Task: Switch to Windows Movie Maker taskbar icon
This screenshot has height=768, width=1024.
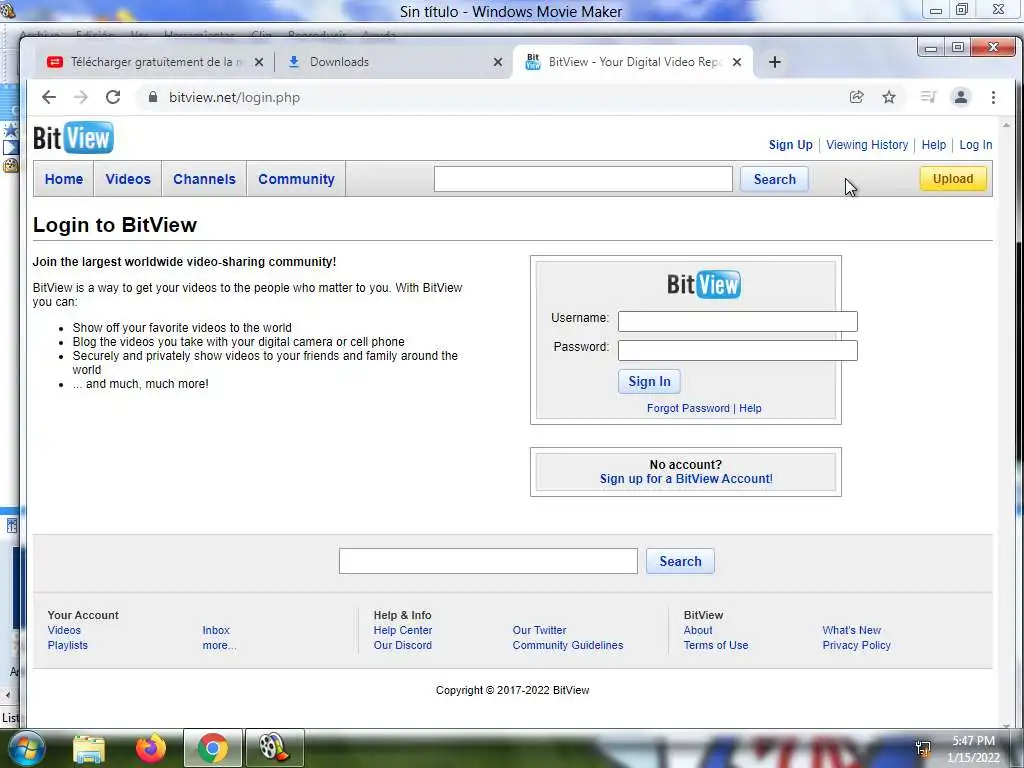Action: pyautogui.click(x=274, y=748)
